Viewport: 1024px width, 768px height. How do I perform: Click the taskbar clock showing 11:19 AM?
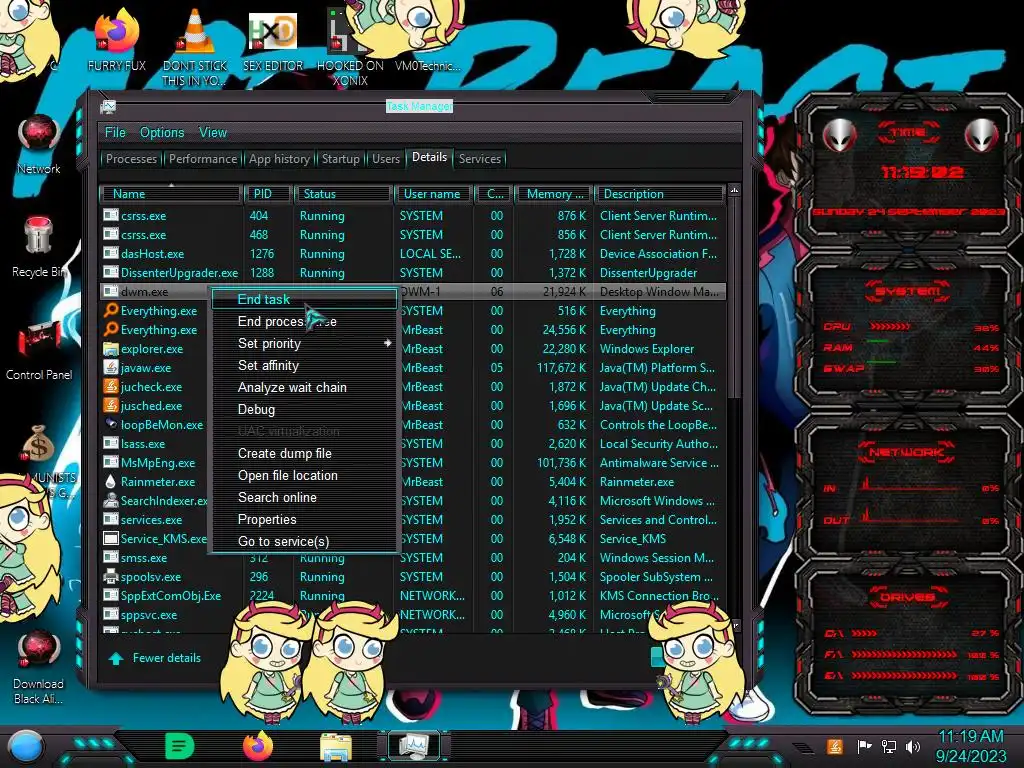[971, 746]
